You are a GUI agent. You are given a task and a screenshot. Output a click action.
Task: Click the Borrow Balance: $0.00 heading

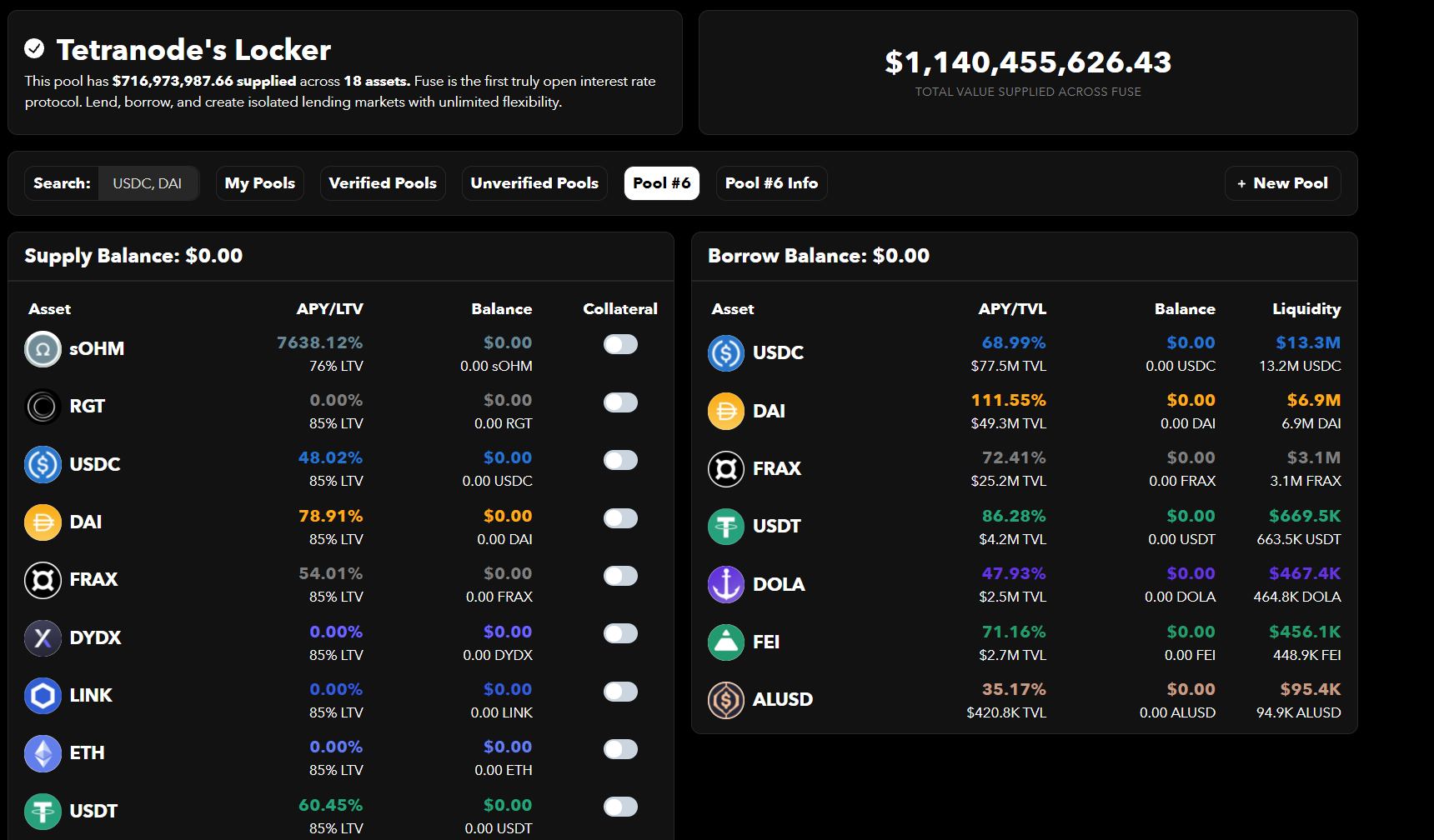(x=819, y=256)
